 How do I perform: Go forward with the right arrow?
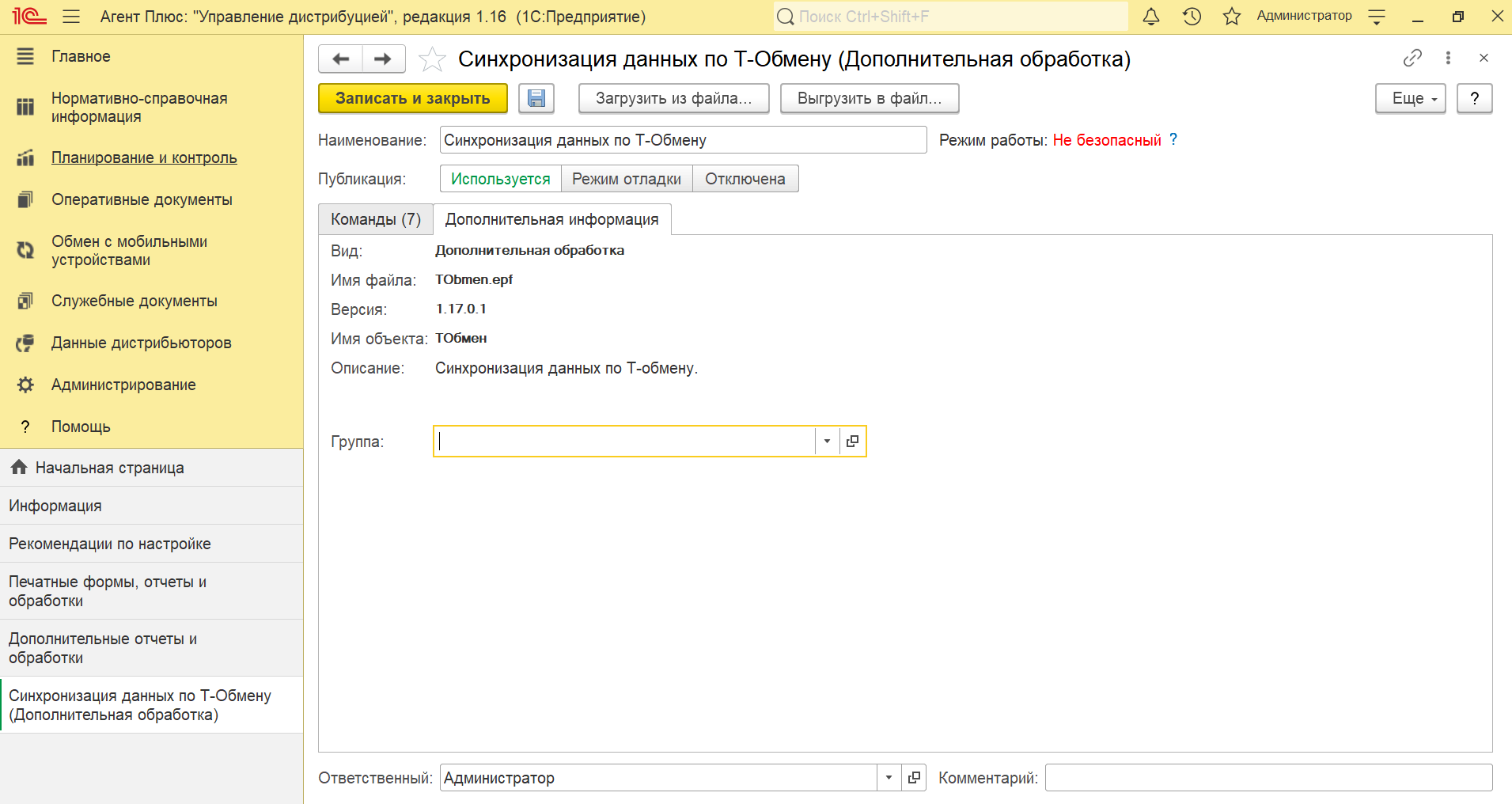[384, 59]
